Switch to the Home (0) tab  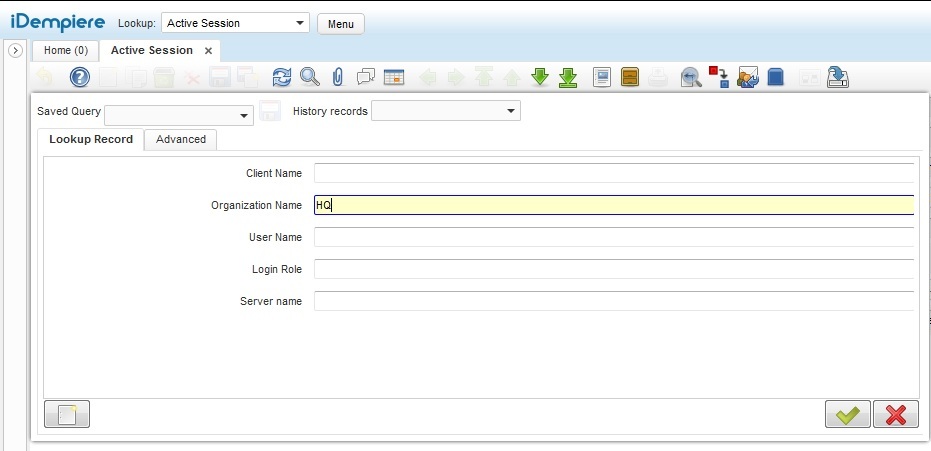[66, 50]
